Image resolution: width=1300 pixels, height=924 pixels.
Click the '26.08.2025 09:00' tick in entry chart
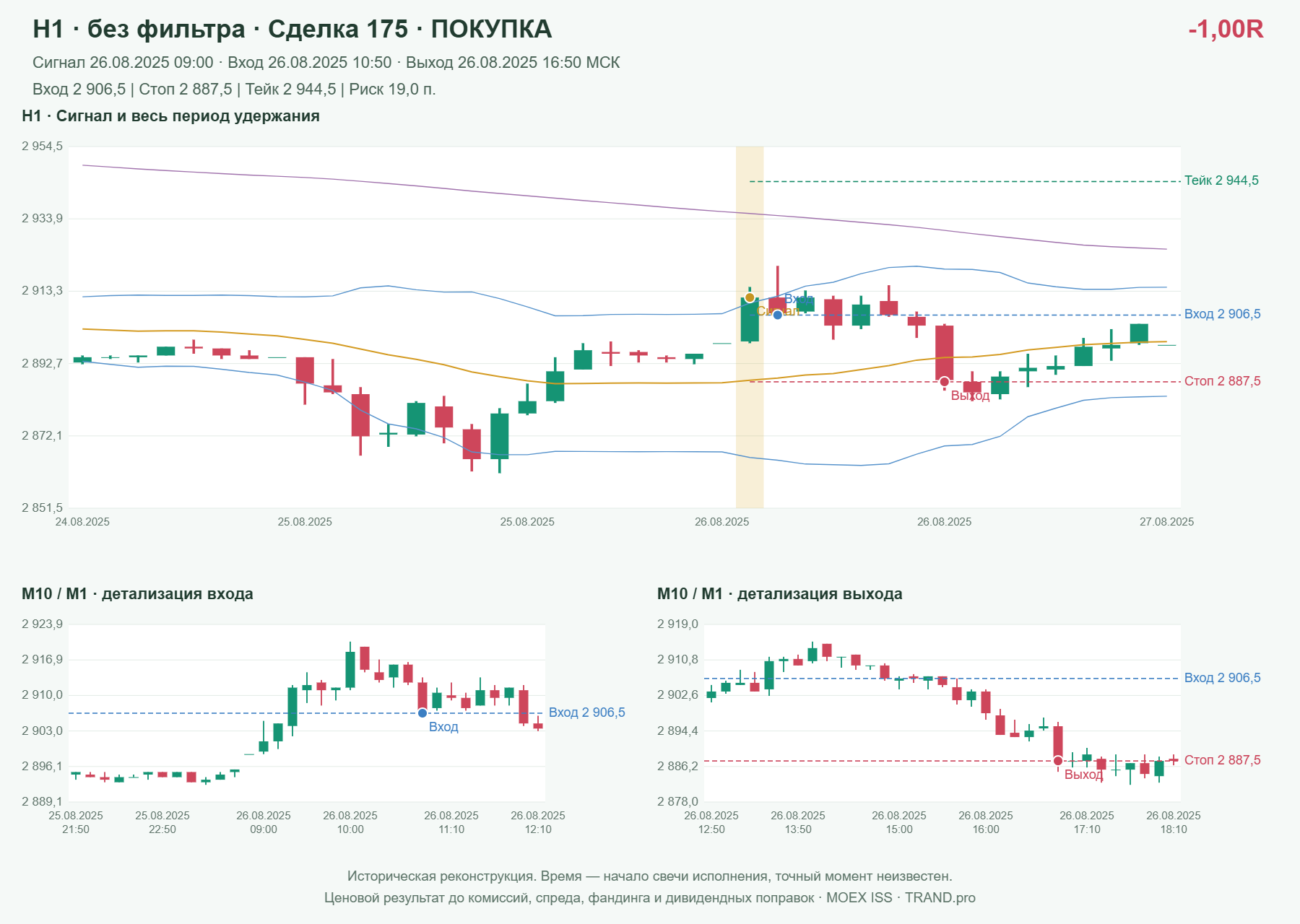tap(264, 822)
